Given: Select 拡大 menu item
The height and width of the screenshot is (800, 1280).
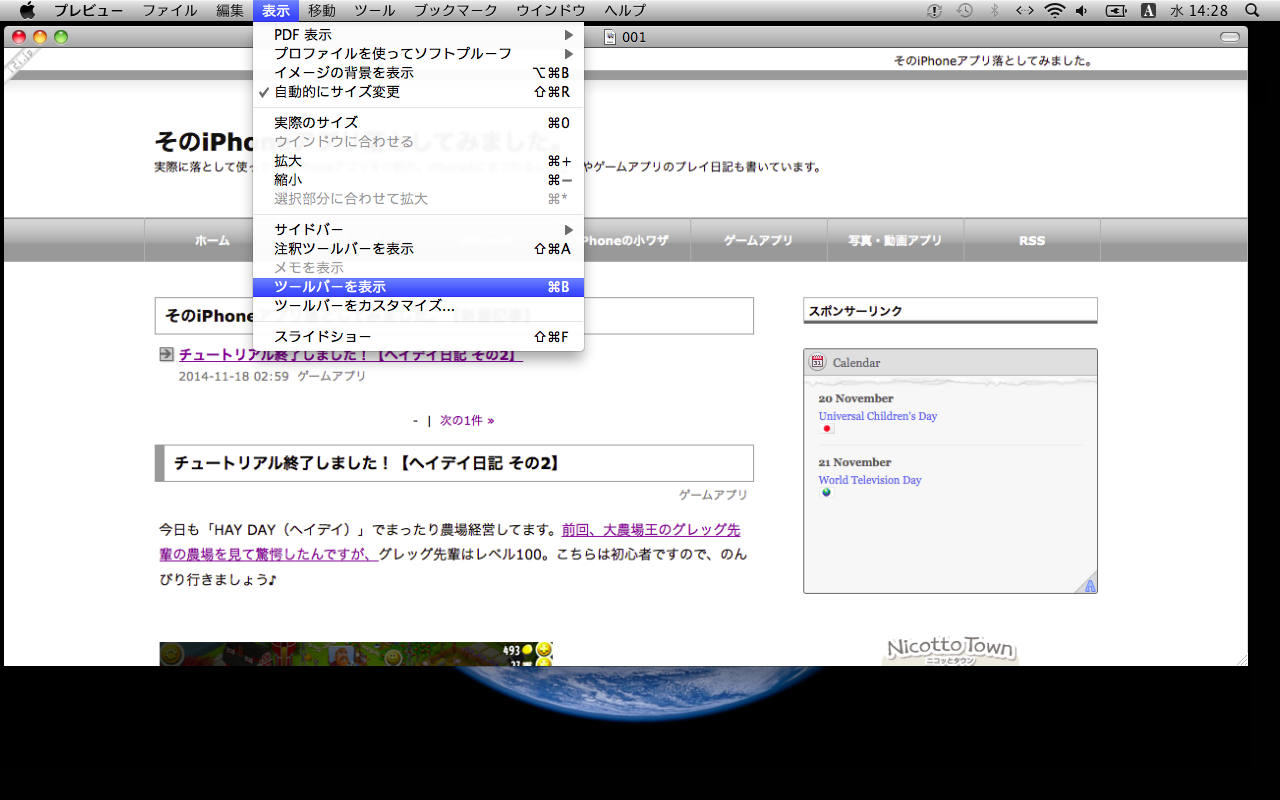Looking at the screenshot, I should click(419, 161).
